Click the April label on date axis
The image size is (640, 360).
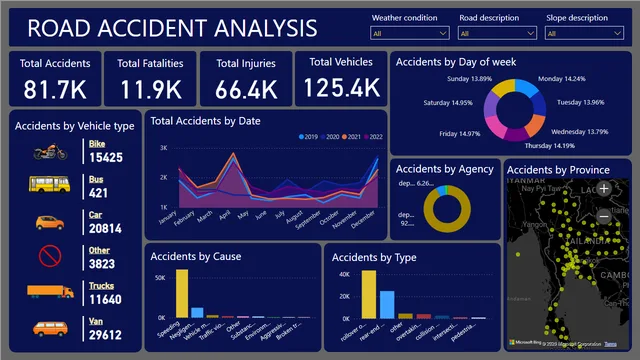(x=224, y=215)
